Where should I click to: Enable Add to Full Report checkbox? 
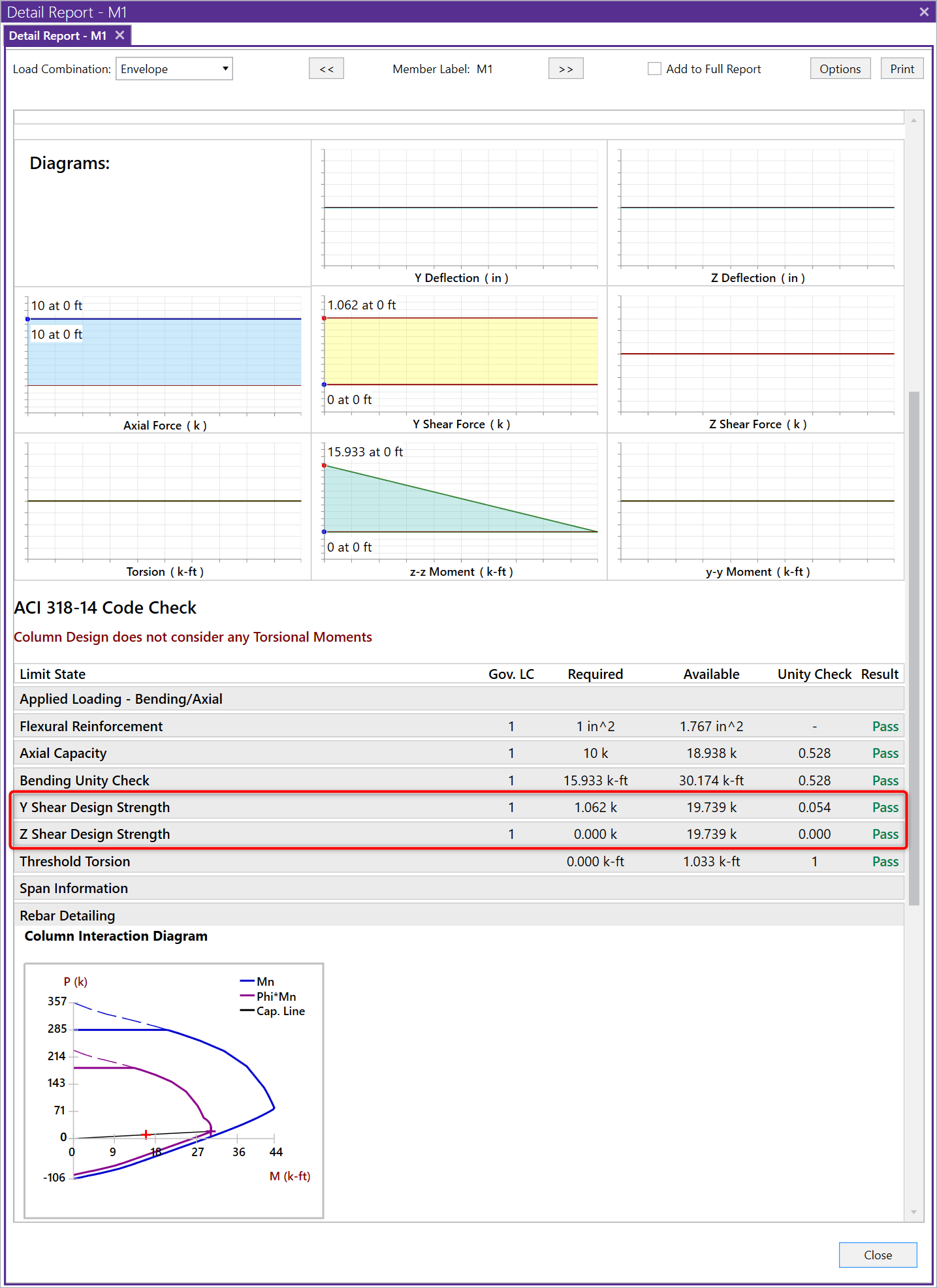click(654, 69)
